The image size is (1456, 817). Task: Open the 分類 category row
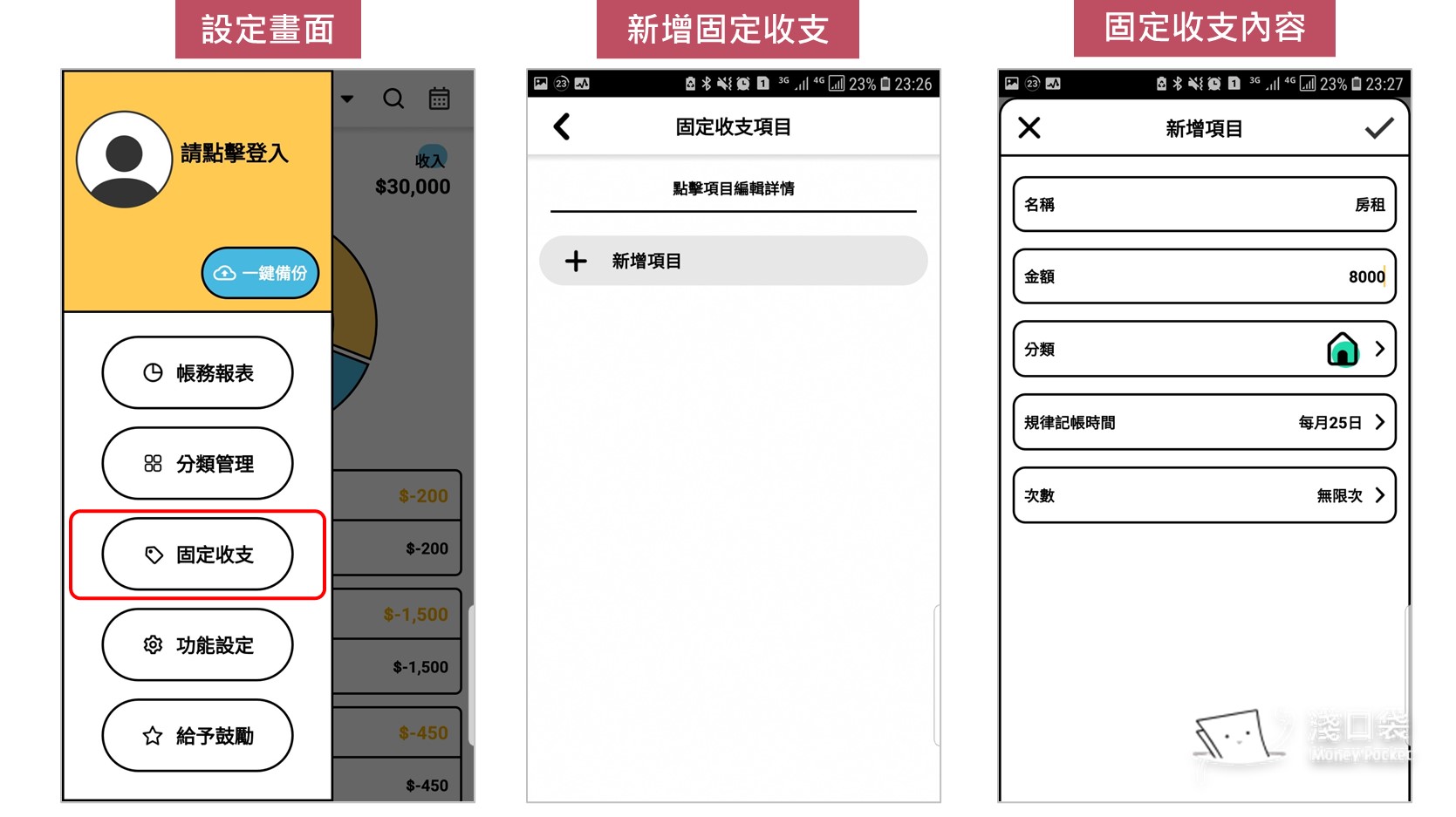click(x=1204, y=349)
